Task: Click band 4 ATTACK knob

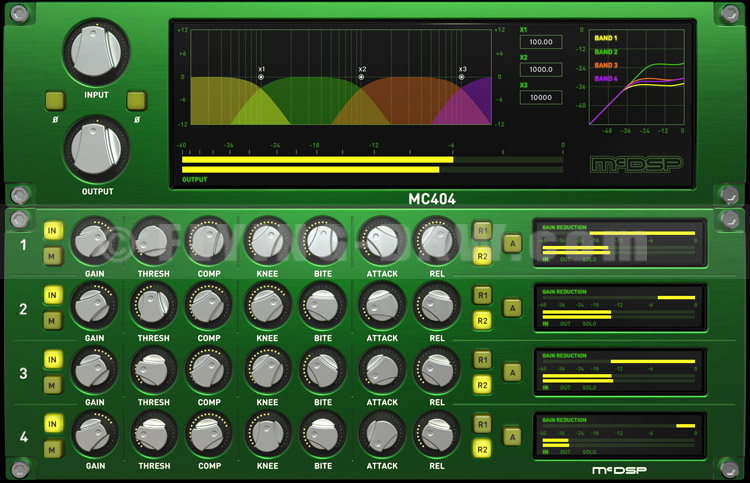Action: [x=381, y=434]
